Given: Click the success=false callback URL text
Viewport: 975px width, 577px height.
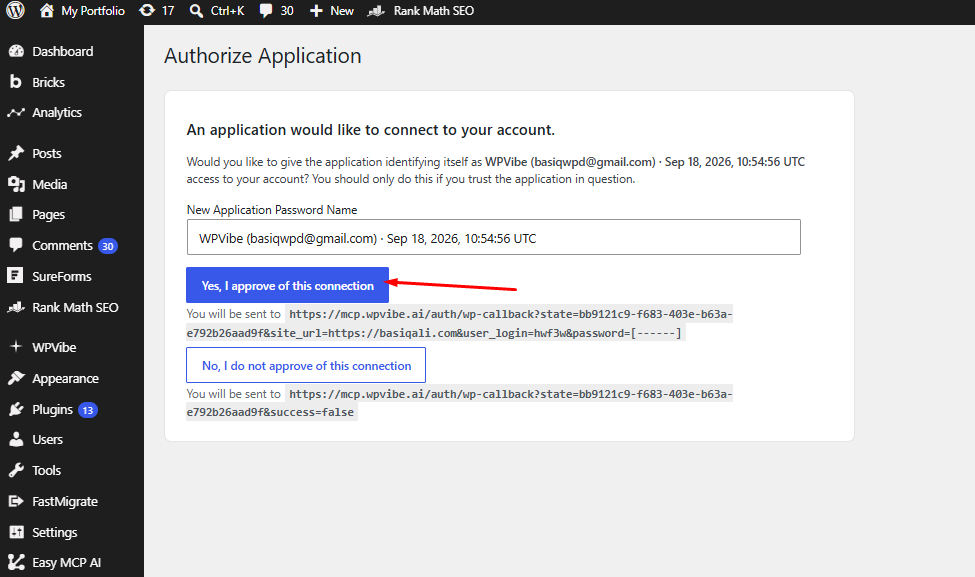Looking at the screenshot, I should coord(460,403).
